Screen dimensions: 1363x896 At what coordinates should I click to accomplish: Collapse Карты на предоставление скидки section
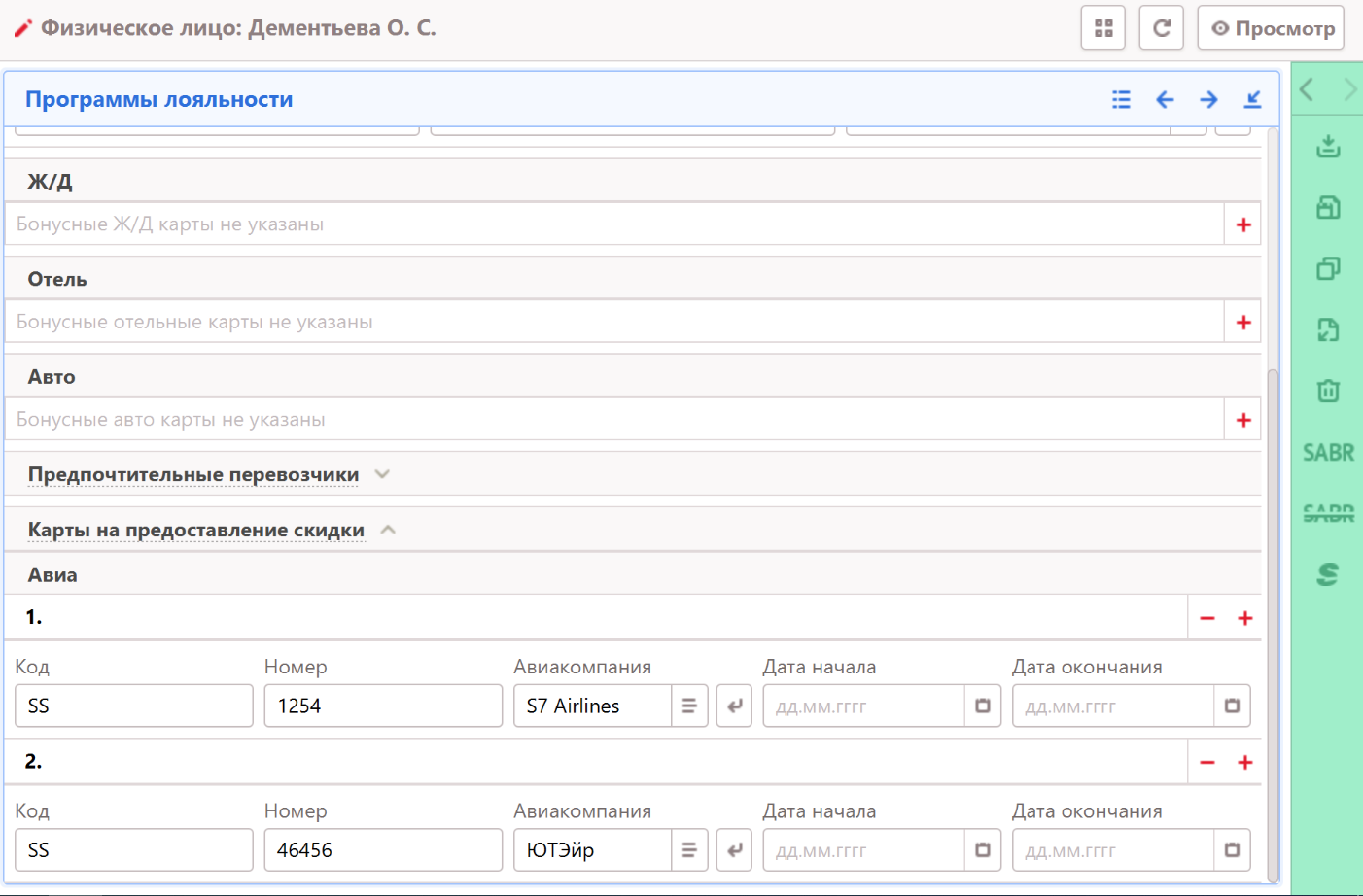tap(388, 530)
